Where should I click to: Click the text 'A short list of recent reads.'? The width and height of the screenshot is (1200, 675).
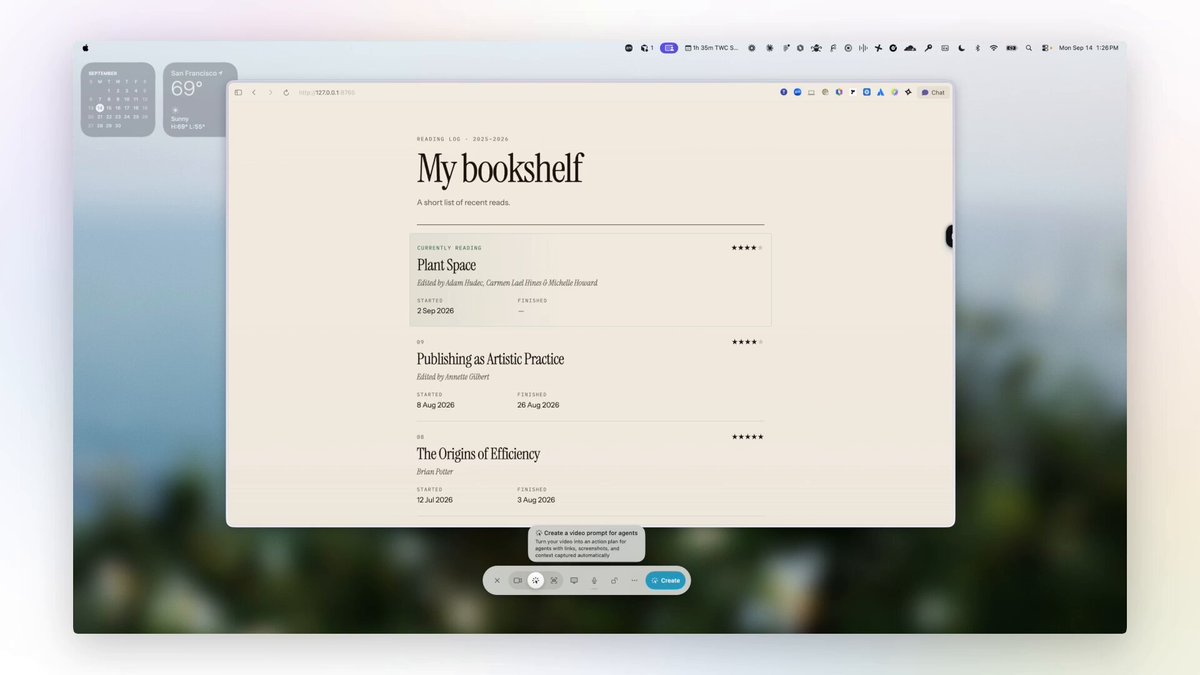pyautogui.click(x=463, y=203)
